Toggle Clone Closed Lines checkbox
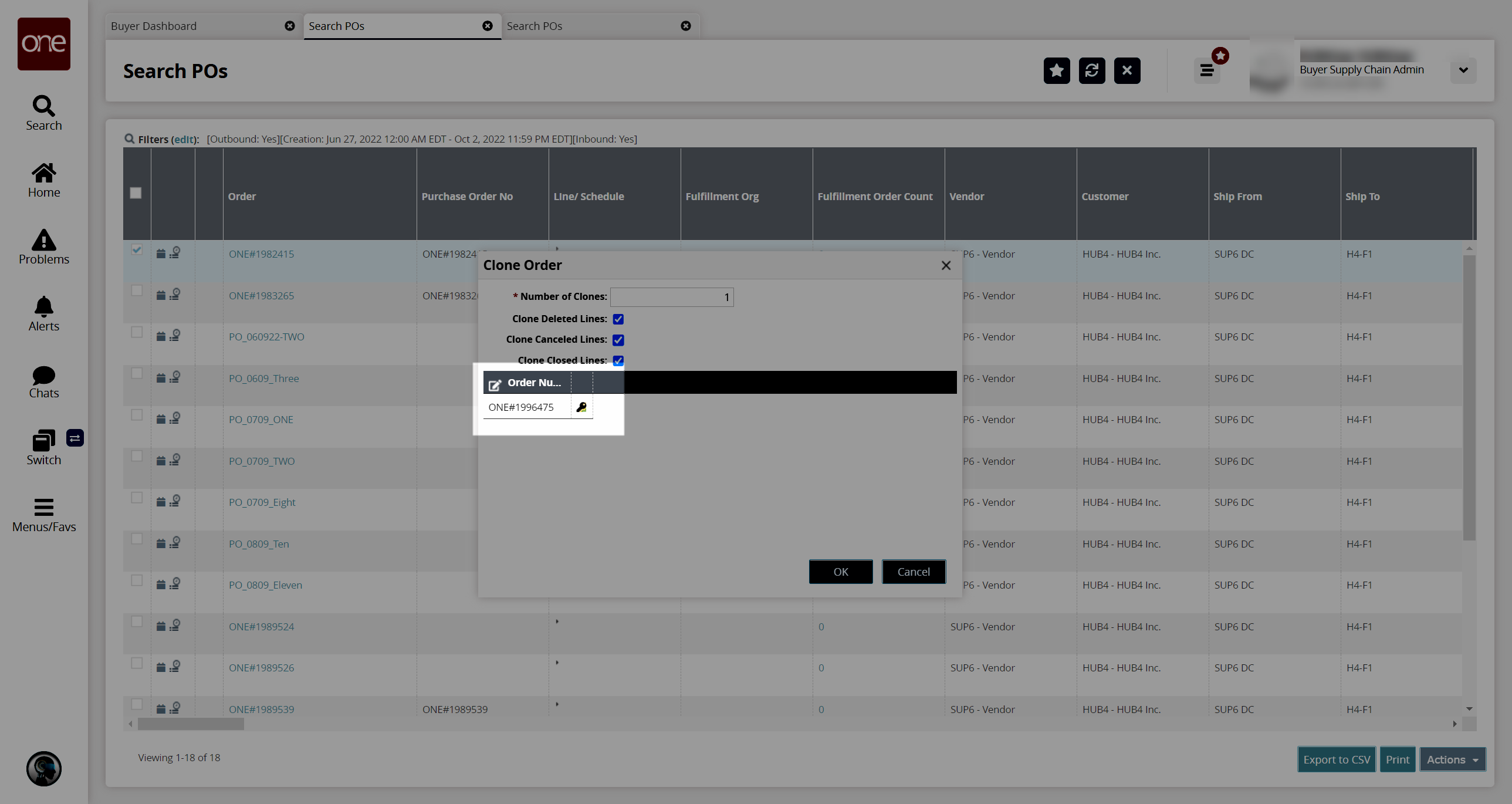 [x=618, y=360]
